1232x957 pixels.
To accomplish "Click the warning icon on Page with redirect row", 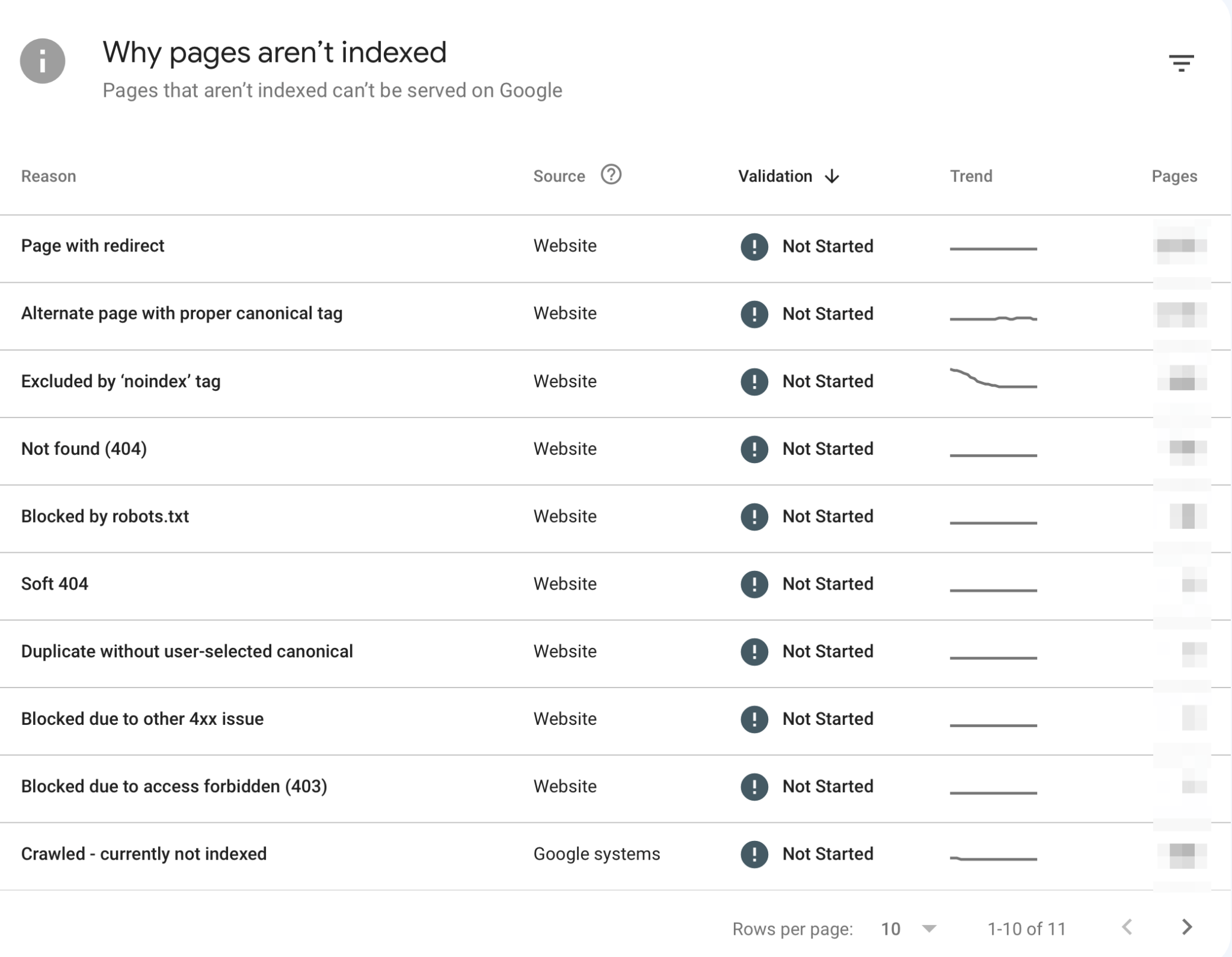I will (x=754, y=247).
